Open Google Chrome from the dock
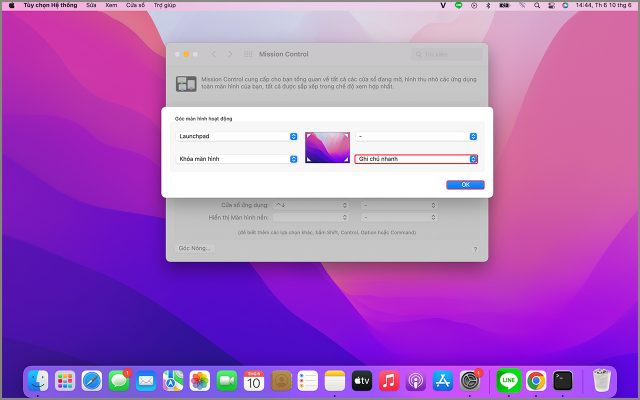This screenshot has width=640, height=400. click(536, 380)
